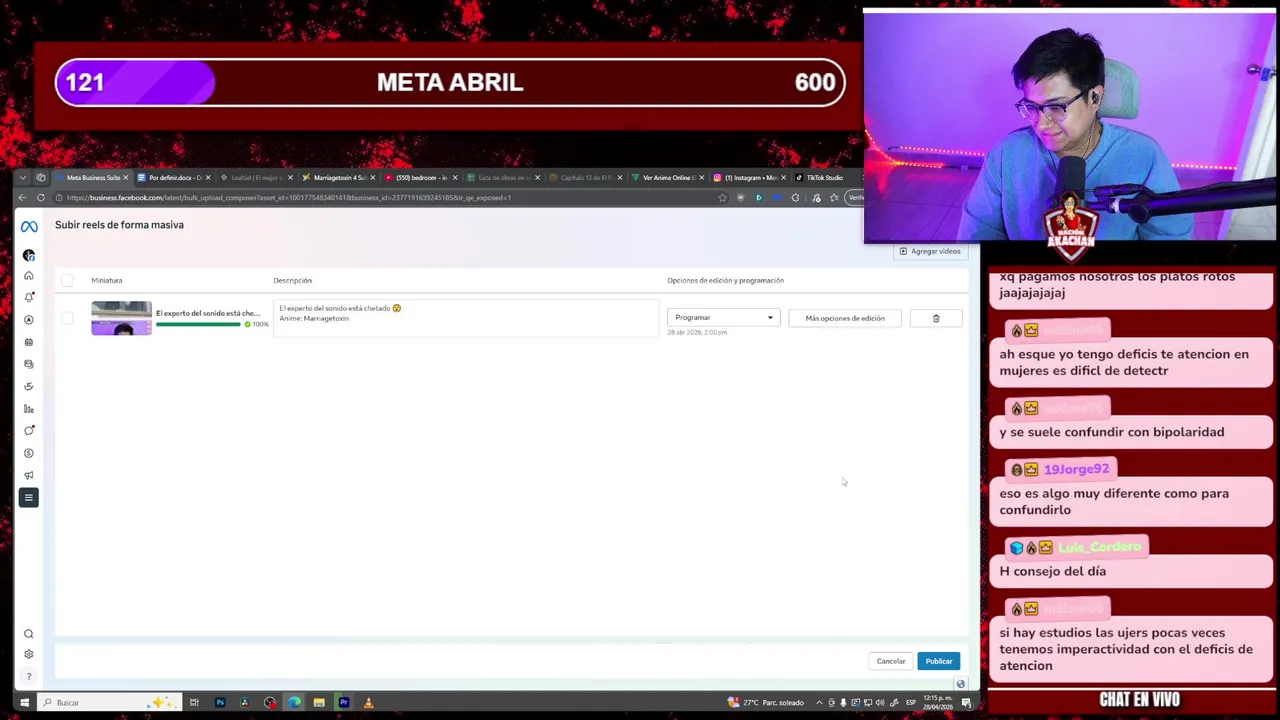Open VLC from the taskbar
Image resolution: width=1280 pixels, height=720 pixels.
368,702
